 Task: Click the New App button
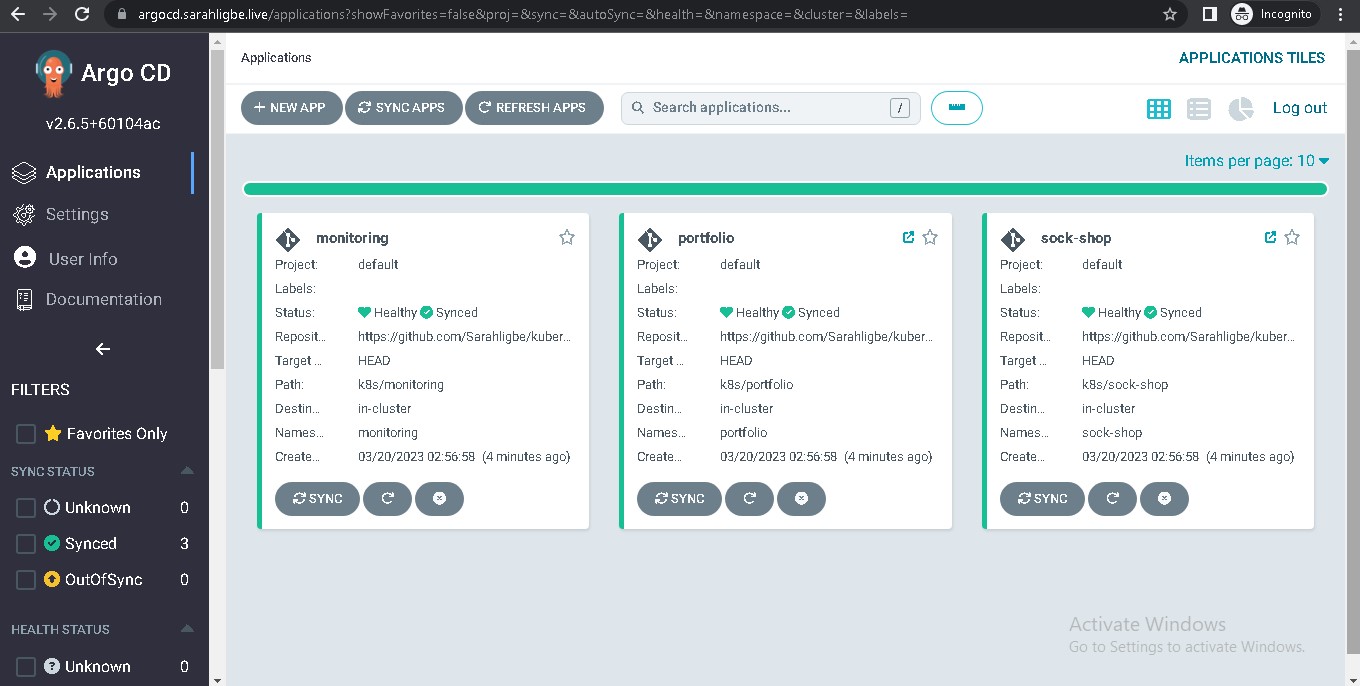pyautogui.click(x=291, y=108)
